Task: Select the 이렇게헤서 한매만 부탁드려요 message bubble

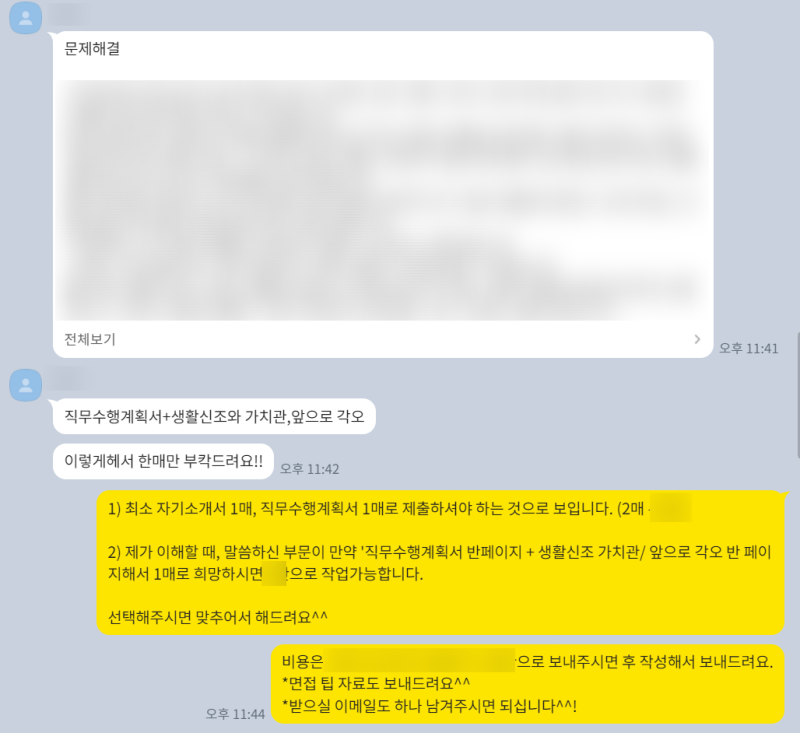Action: 163,461
